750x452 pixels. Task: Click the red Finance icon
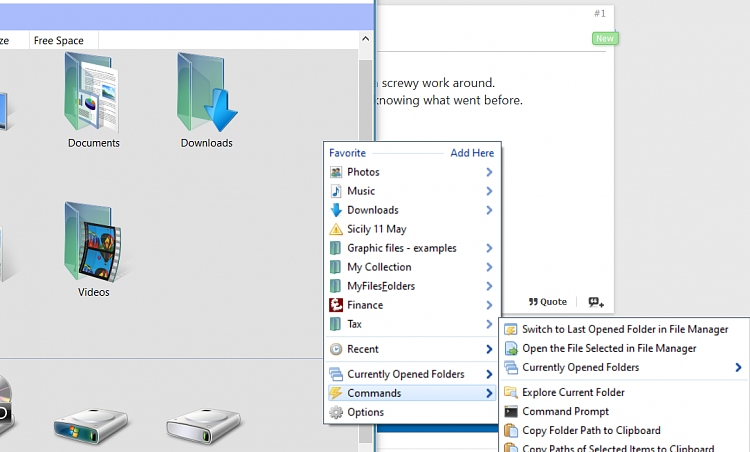[x=336, y=305]
